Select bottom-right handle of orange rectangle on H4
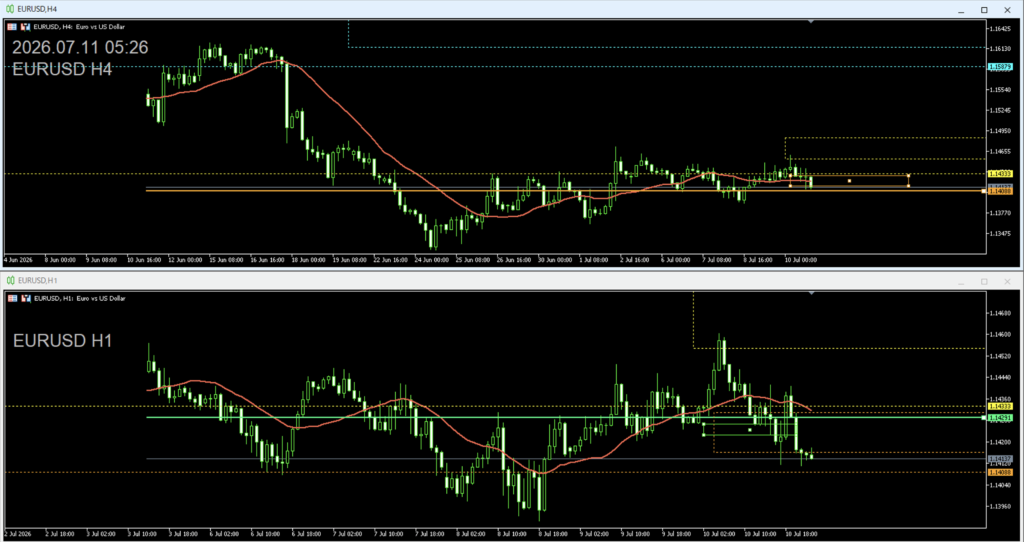 [908, 186]
